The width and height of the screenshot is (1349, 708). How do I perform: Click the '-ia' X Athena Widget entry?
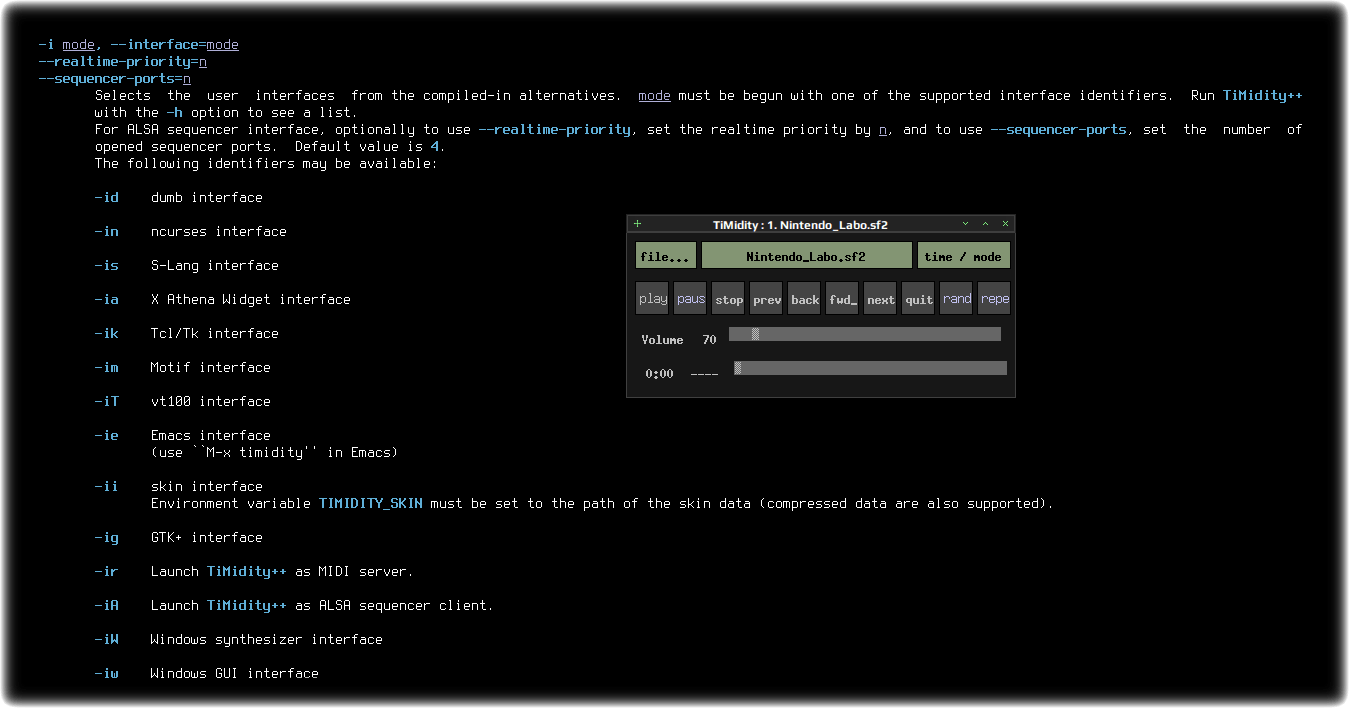click(223, 299)
